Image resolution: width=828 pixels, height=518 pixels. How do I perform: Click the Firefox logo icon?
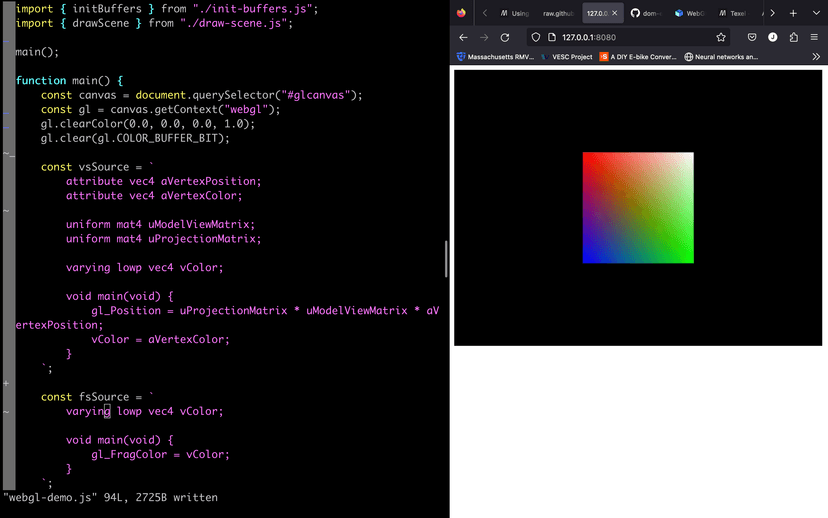[461, 13]
